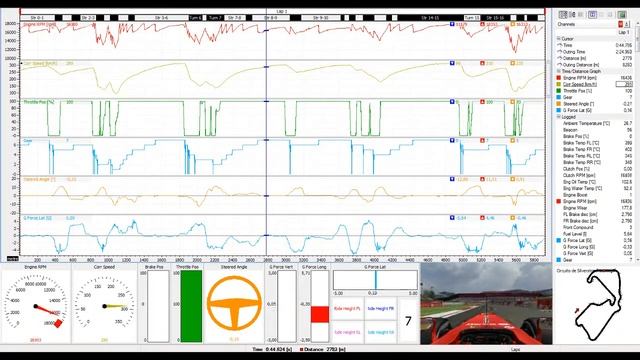Select the 'Str 9-10' track section
The height and width of the screenshot is (360, 640).
320,18
